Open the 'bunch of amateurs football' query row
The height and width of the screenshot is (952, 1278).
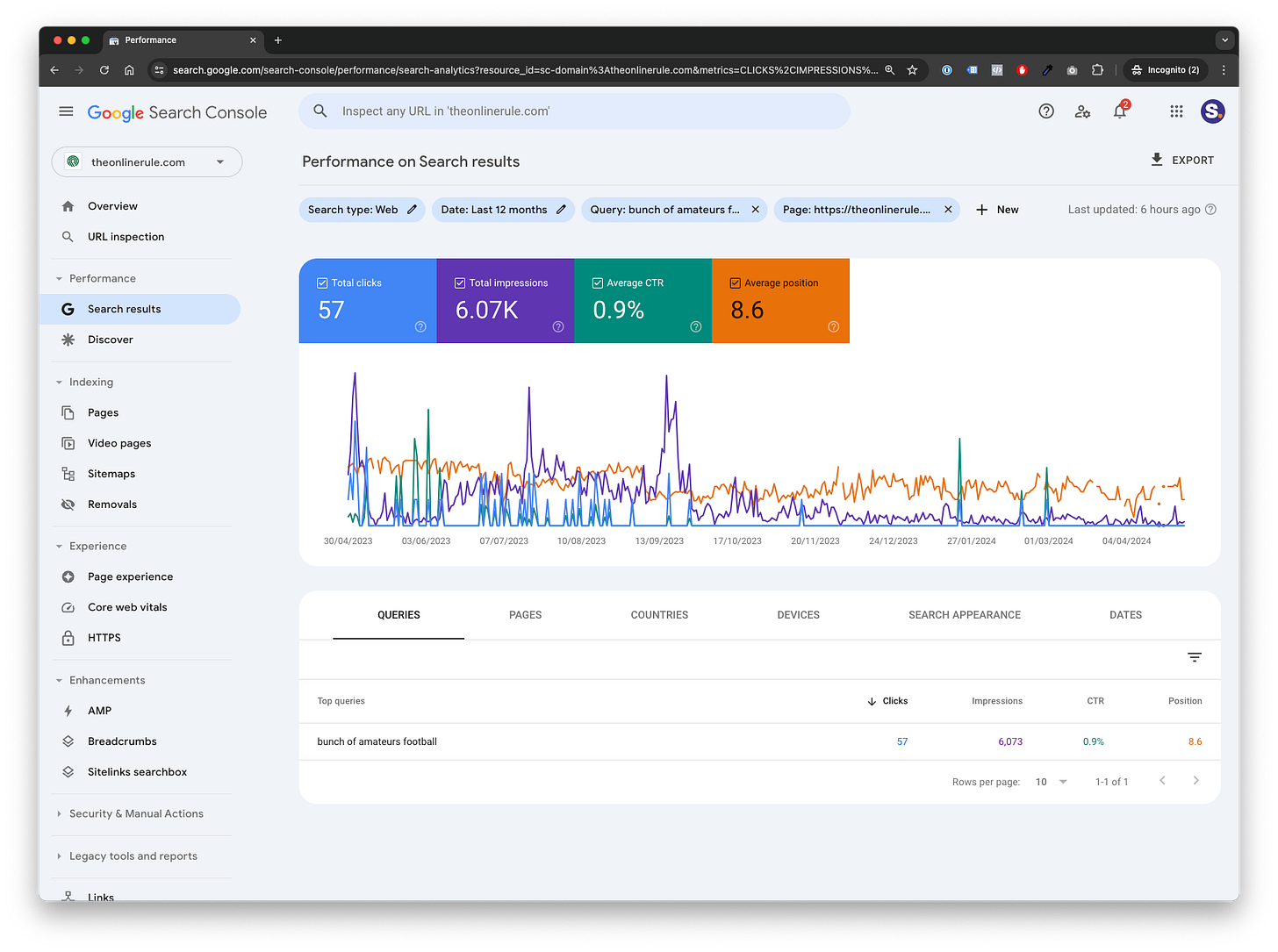[759, 741]
